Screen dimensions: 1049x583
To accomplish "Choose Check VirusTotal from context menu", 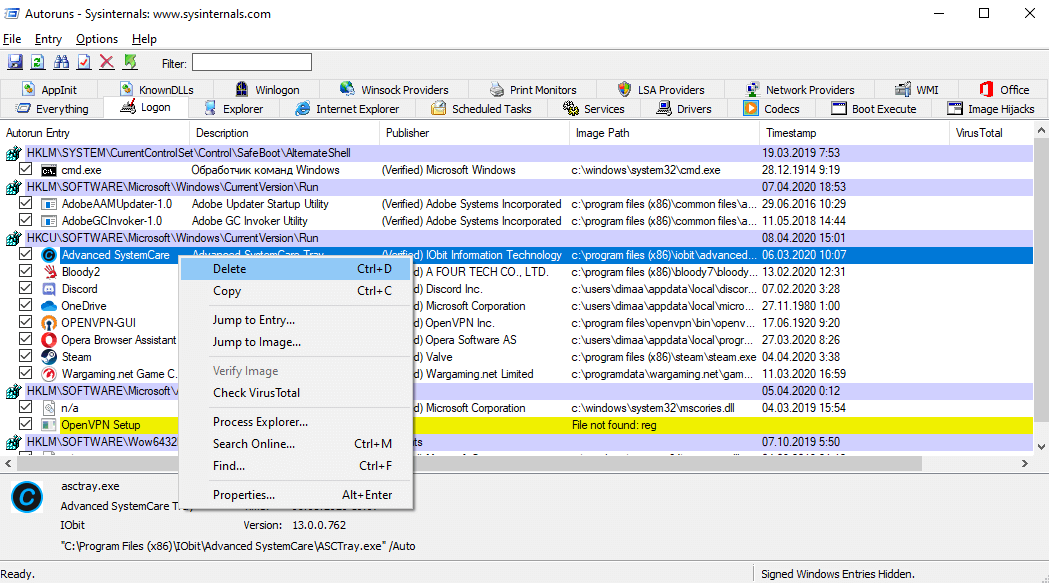I will (256, 393).
